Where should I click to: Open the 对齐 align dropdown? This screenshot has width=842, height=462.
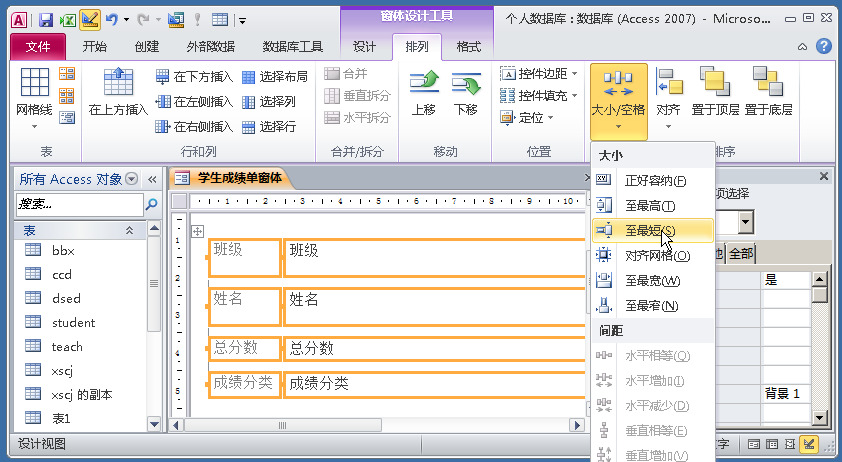click(x=669, y=98)
